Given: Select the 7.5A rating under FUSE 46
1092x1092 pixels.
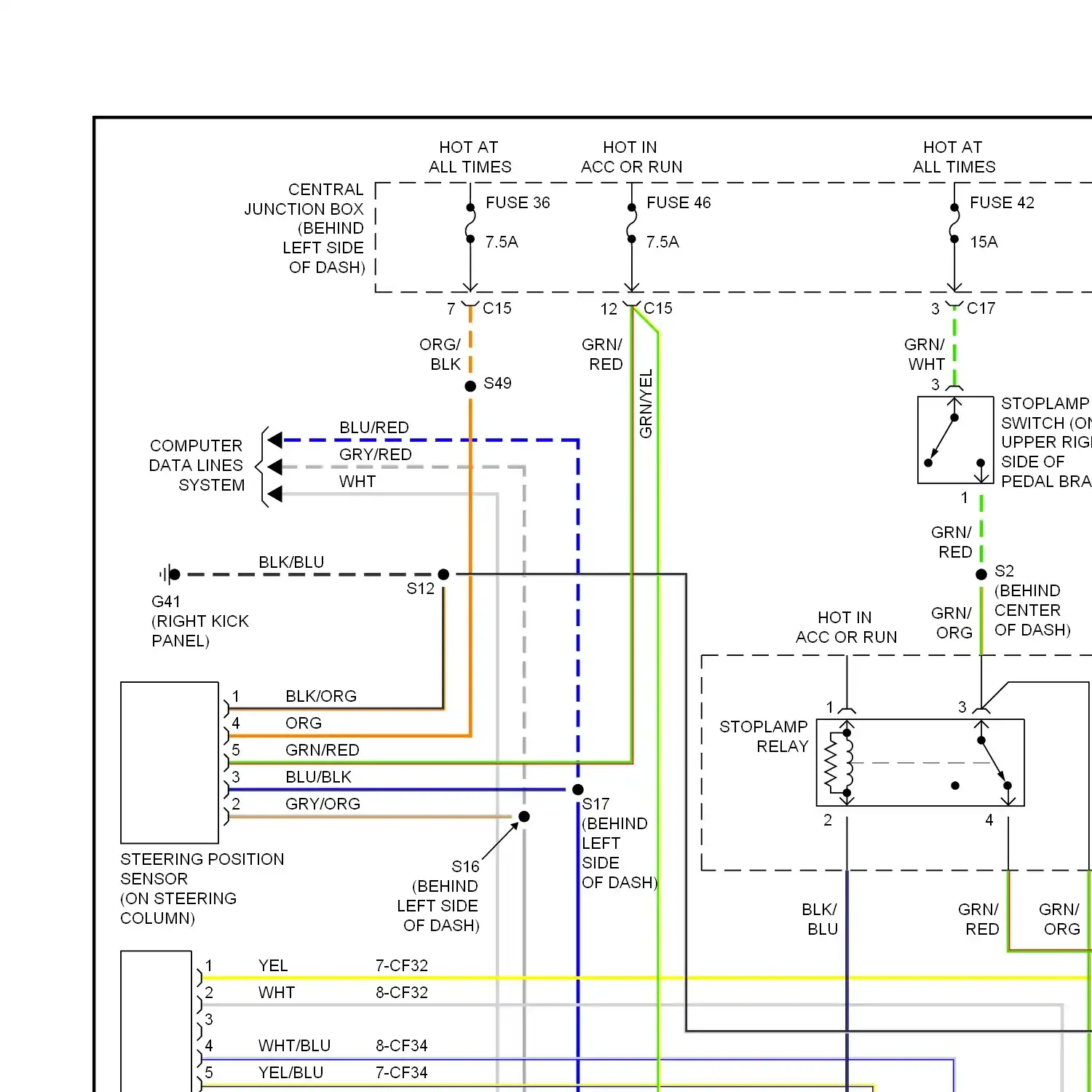Looking at the screenshot, I should [x=662, y=242].
